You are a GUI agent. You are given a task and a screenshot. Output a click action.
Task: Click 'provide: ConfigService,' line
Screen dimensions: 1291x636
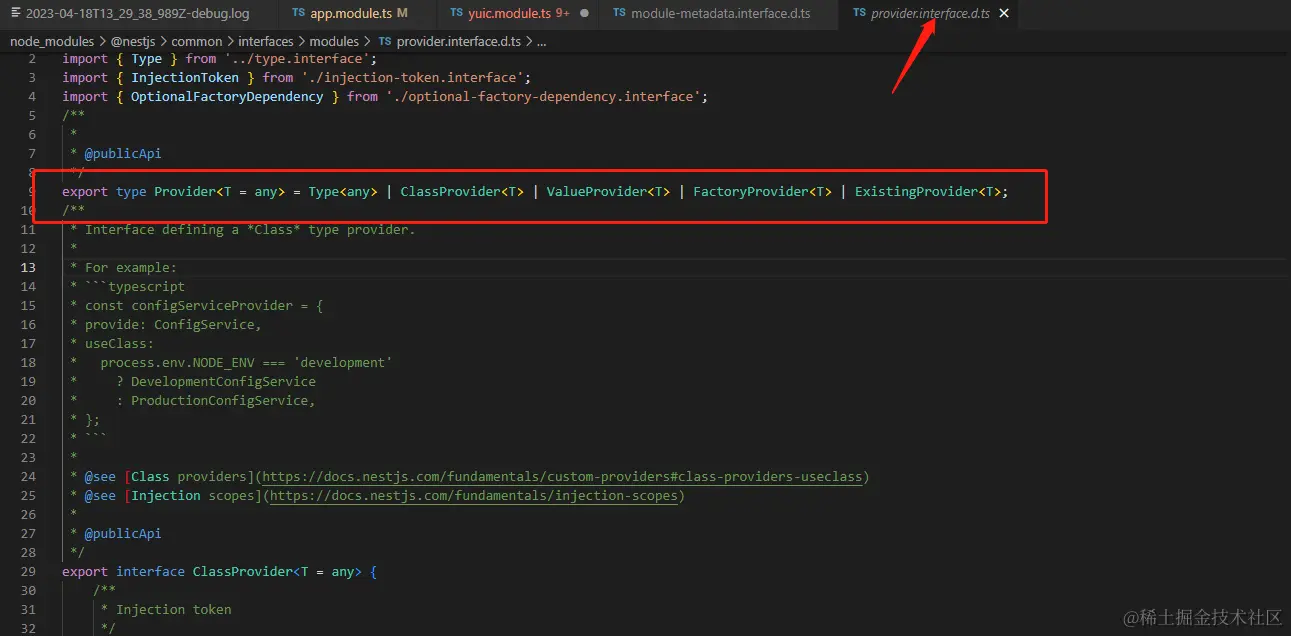point(173,325)
